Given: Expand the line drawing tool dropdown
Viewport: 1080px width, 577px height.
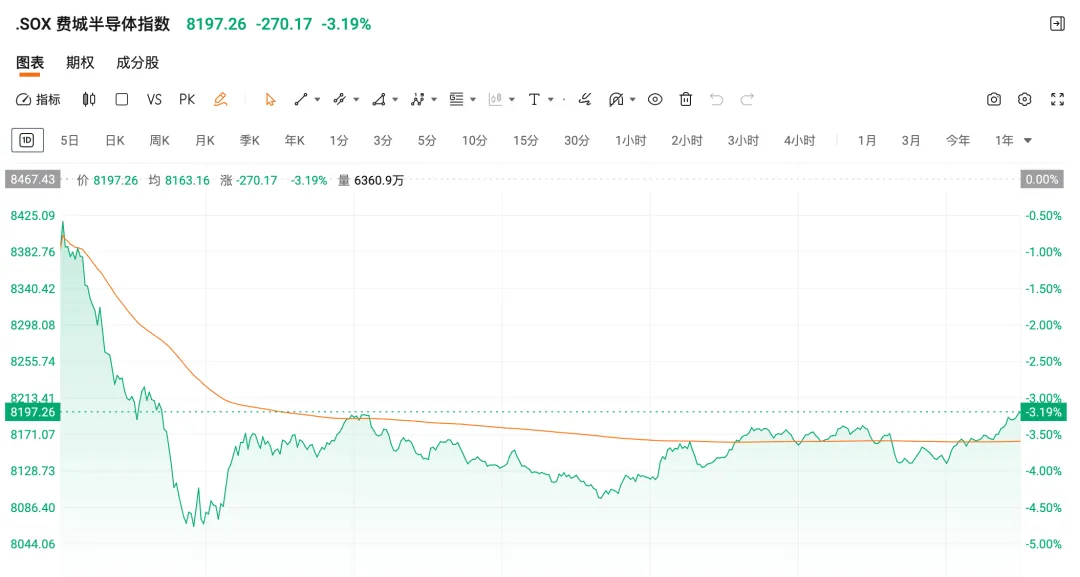Looking at the screenshot, I should (317, 99).
